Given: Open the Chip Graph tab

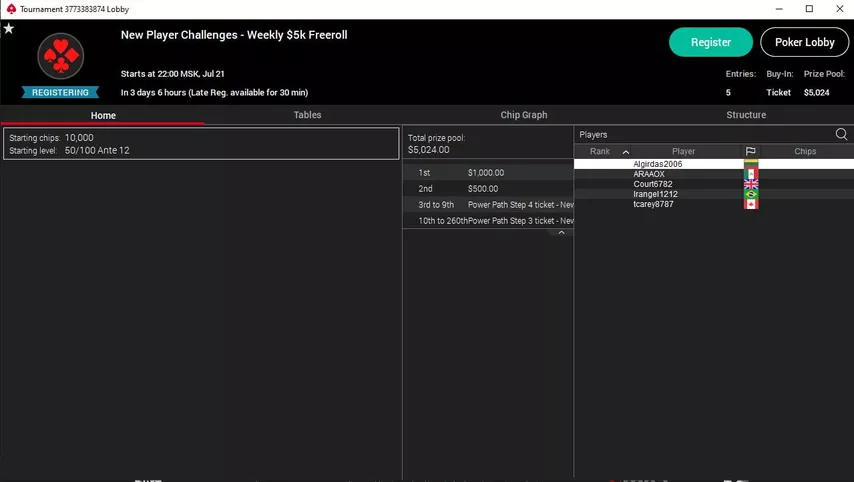Looking at the screenshot, I should coord(523,115).
